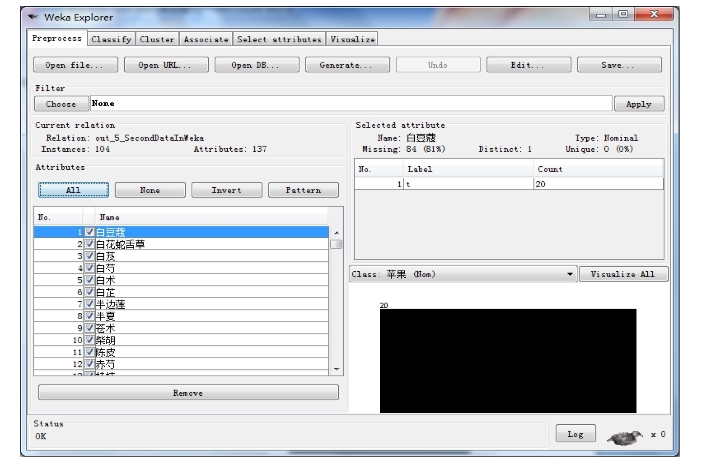The height and width of the screenshot is (466, 702).
Task: Maximize the Weka Explorer window
Action: pyautogui.click(x=623, y=14)
